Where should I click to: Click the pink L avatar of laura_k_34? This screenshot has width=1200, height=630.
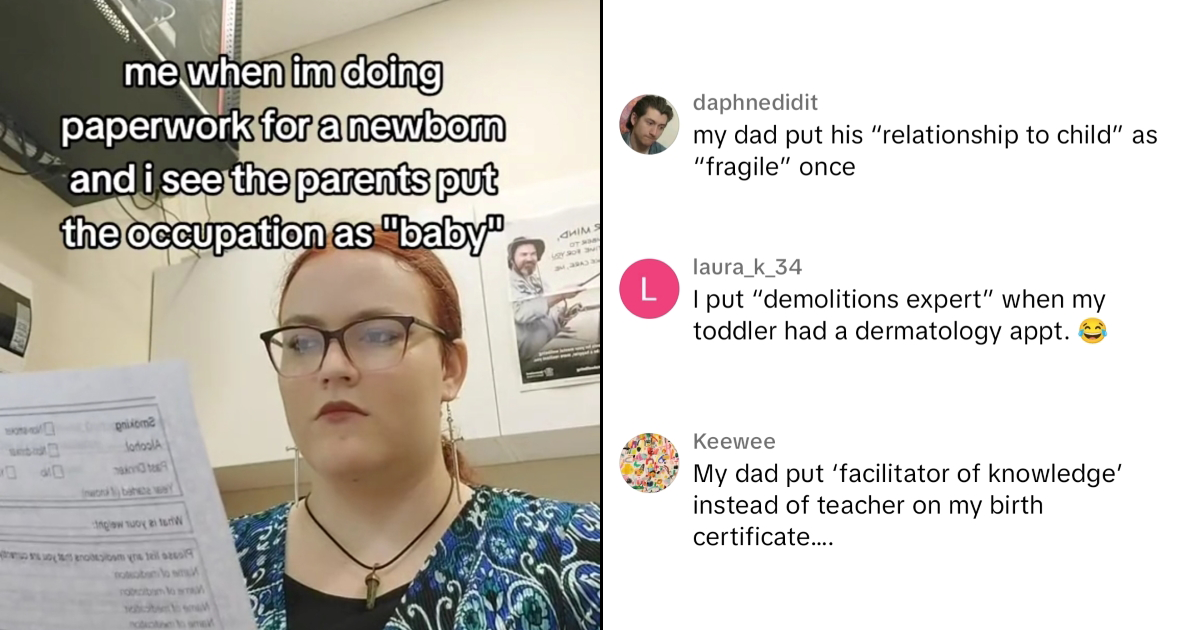click(649, 290)
